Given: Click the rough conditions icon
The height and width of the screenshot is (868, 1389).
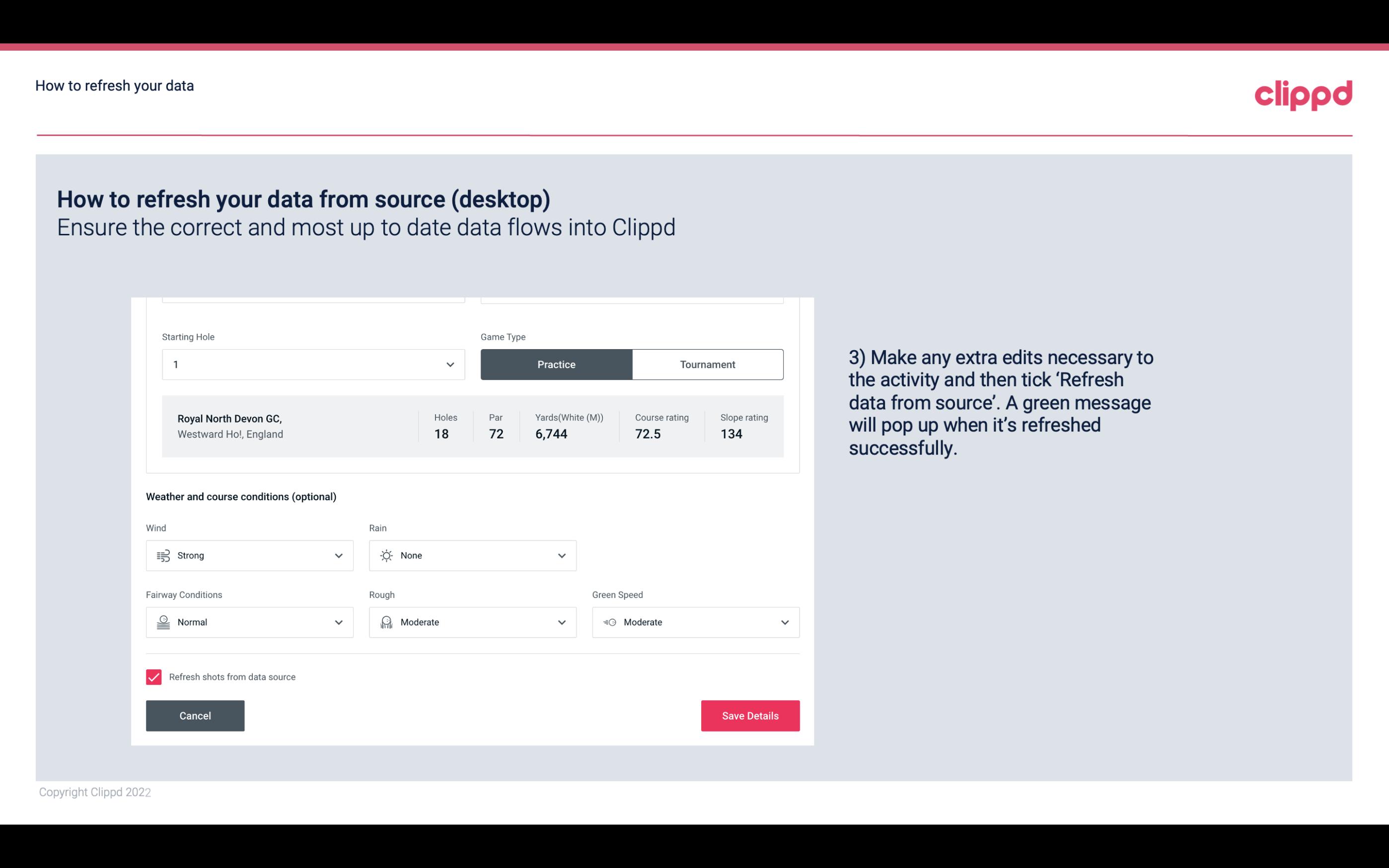Looking at the screenshot, I should point(386,622).
